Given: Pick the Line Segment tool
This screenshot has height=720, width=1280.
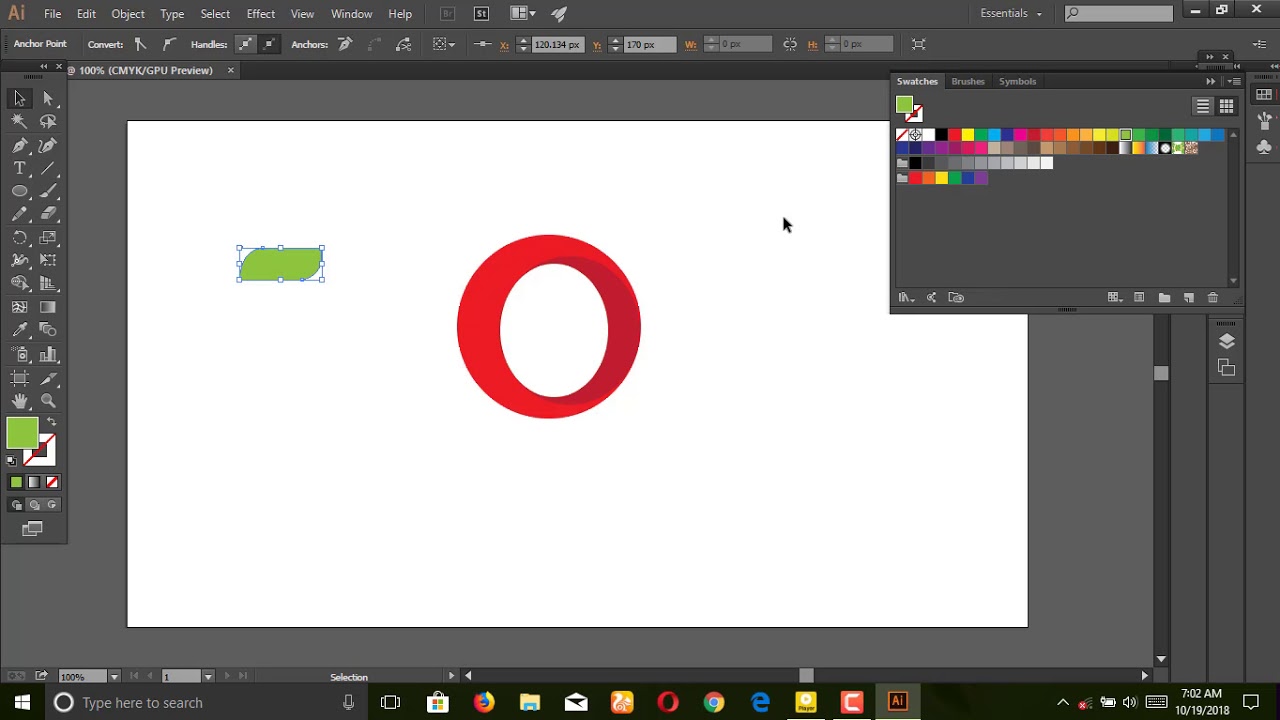Looking at the screenshot, I should [x=48, y=168].
